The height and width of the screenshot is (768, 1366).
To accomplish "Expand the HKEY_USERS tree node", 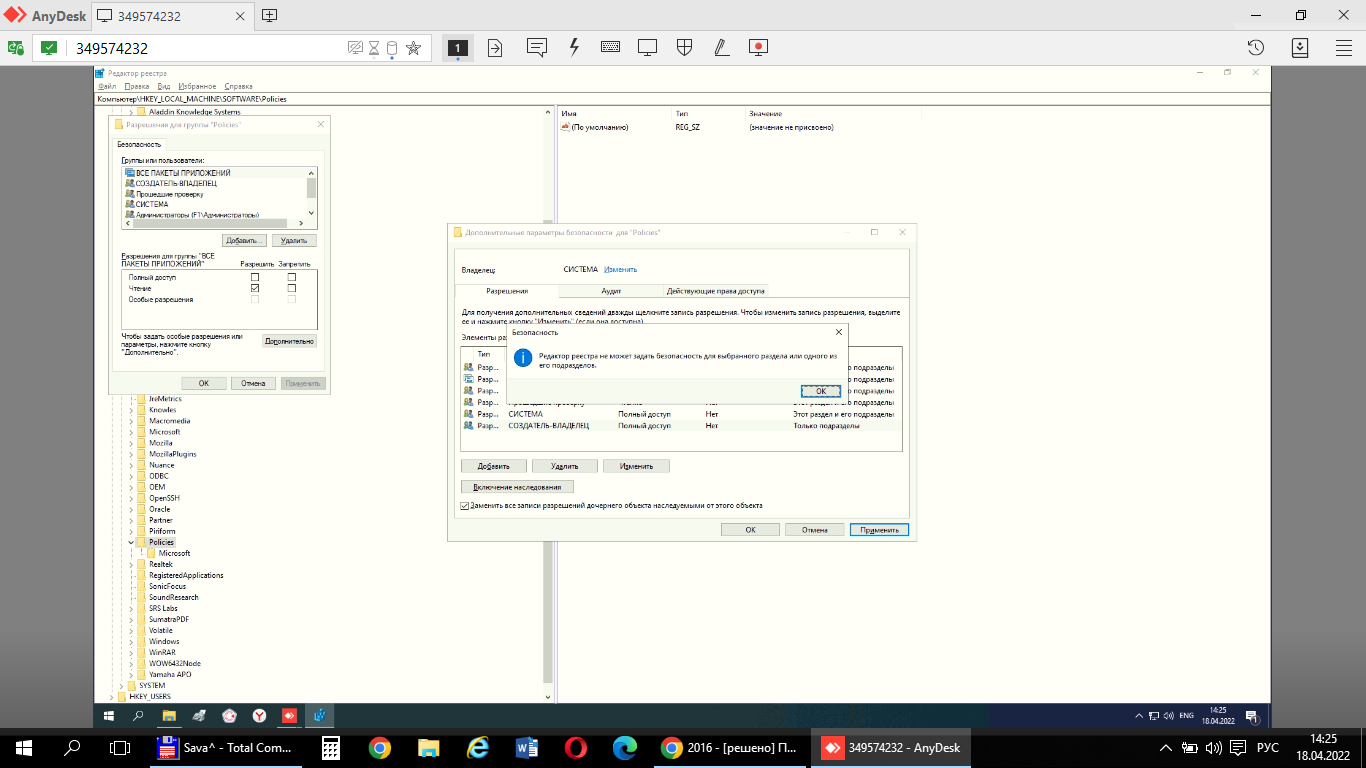I will click(x=110, y=696).
